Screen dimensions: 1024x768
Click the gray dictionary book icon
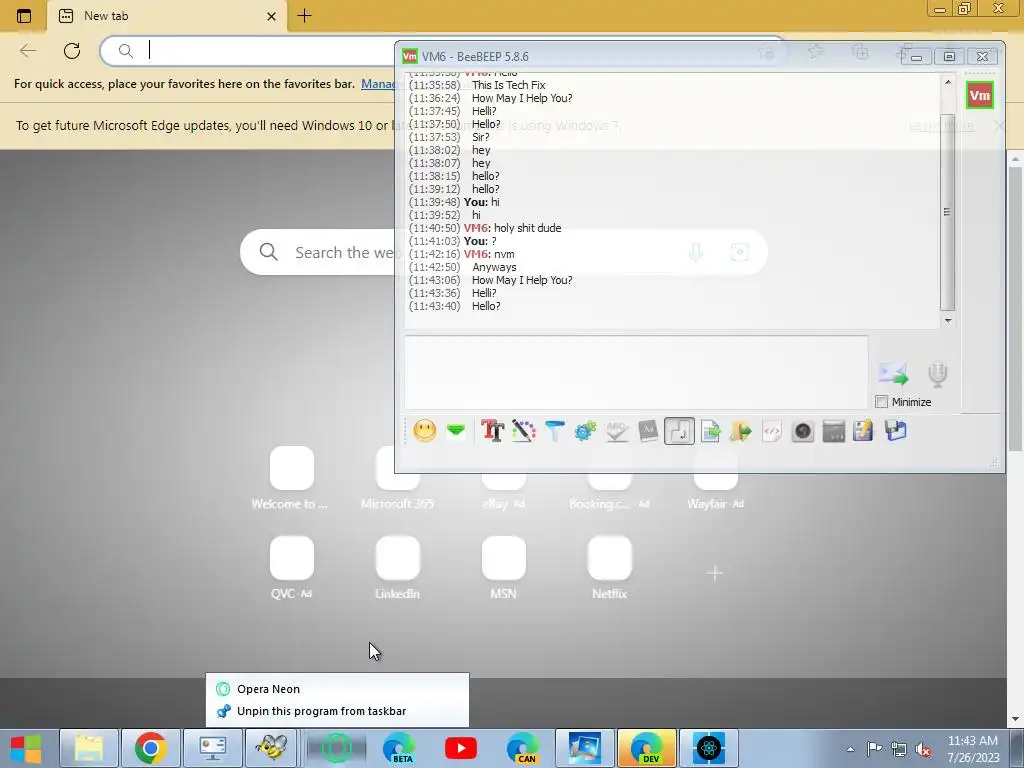pyautogui.click(x=648, y=431)
